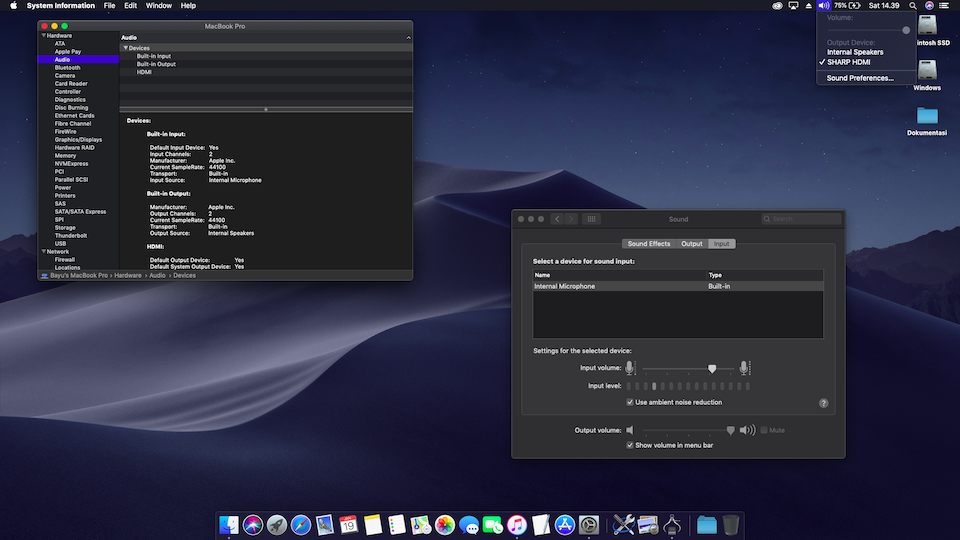Select USB in the sidebar
Image resolution: width=960 pixels, height=540 pixels.
click(x=60, y=244)
